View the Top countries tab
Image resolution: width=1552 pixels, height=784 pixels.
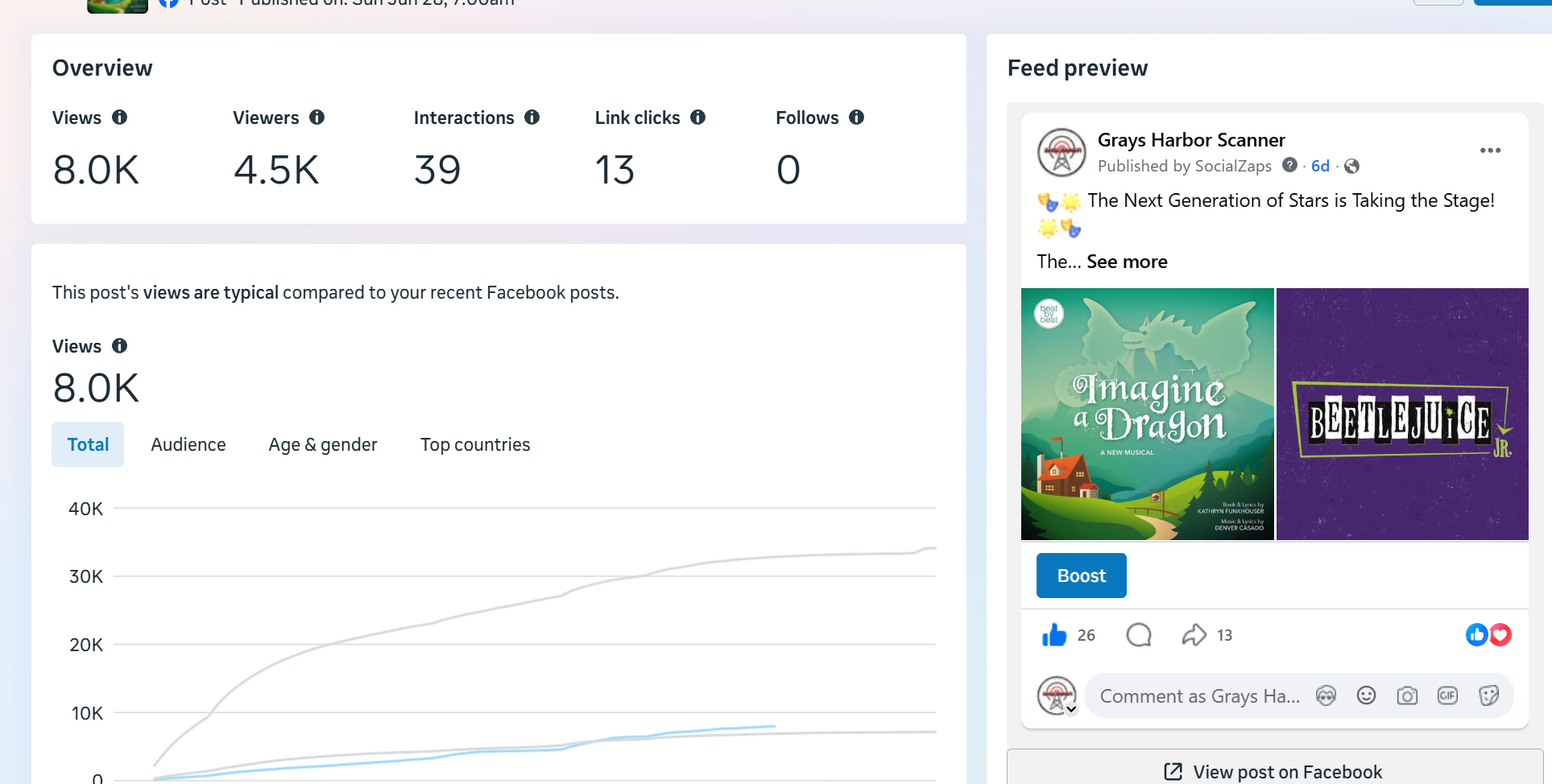tap(475, 444)
